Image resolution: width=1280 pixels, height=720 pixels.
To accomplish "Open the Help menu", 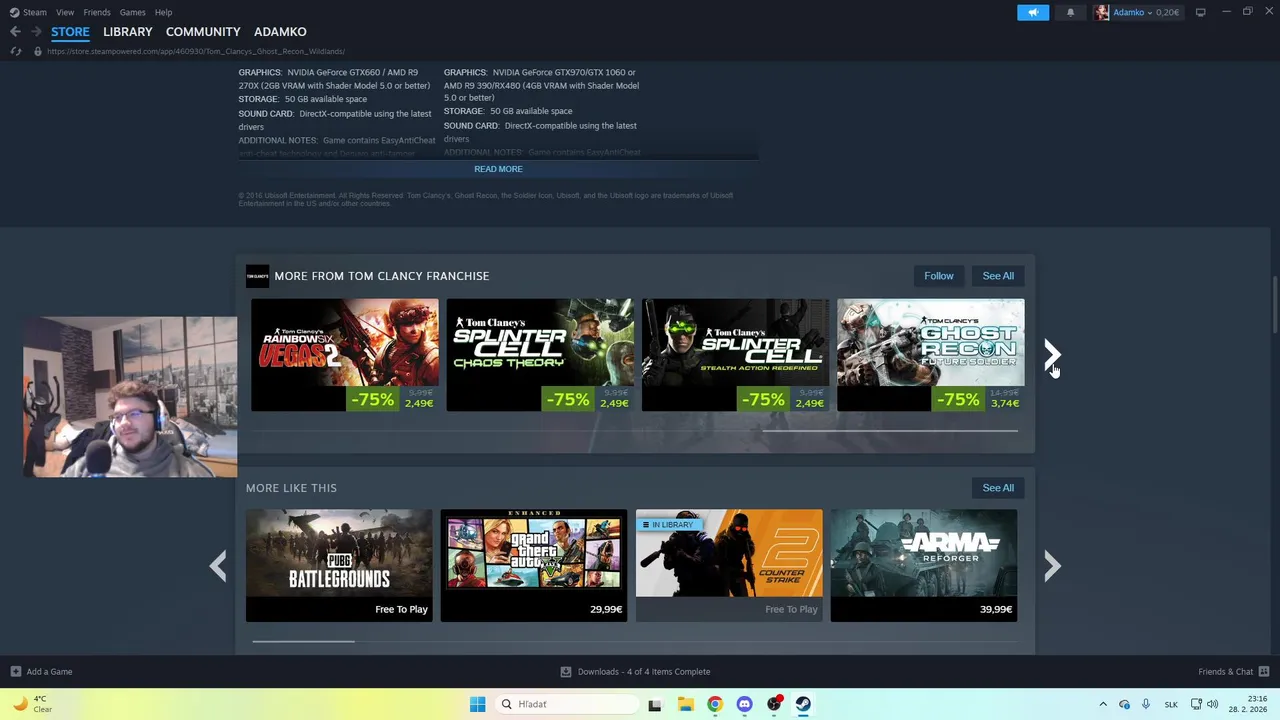I will pyautogui.click(x=163, y=12).
